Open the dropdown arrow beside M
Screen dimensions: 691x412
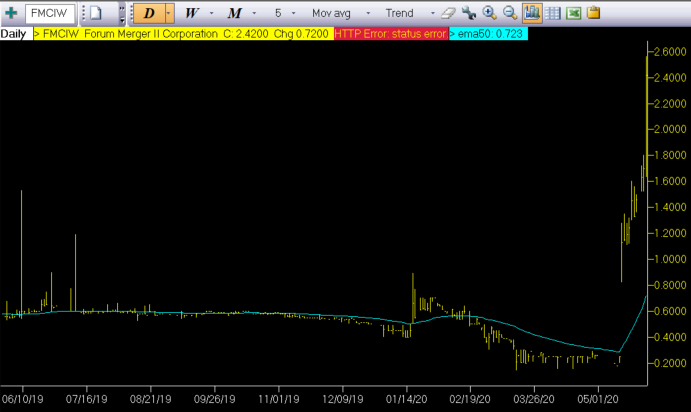pyautogui.click(x=254, y=13)
